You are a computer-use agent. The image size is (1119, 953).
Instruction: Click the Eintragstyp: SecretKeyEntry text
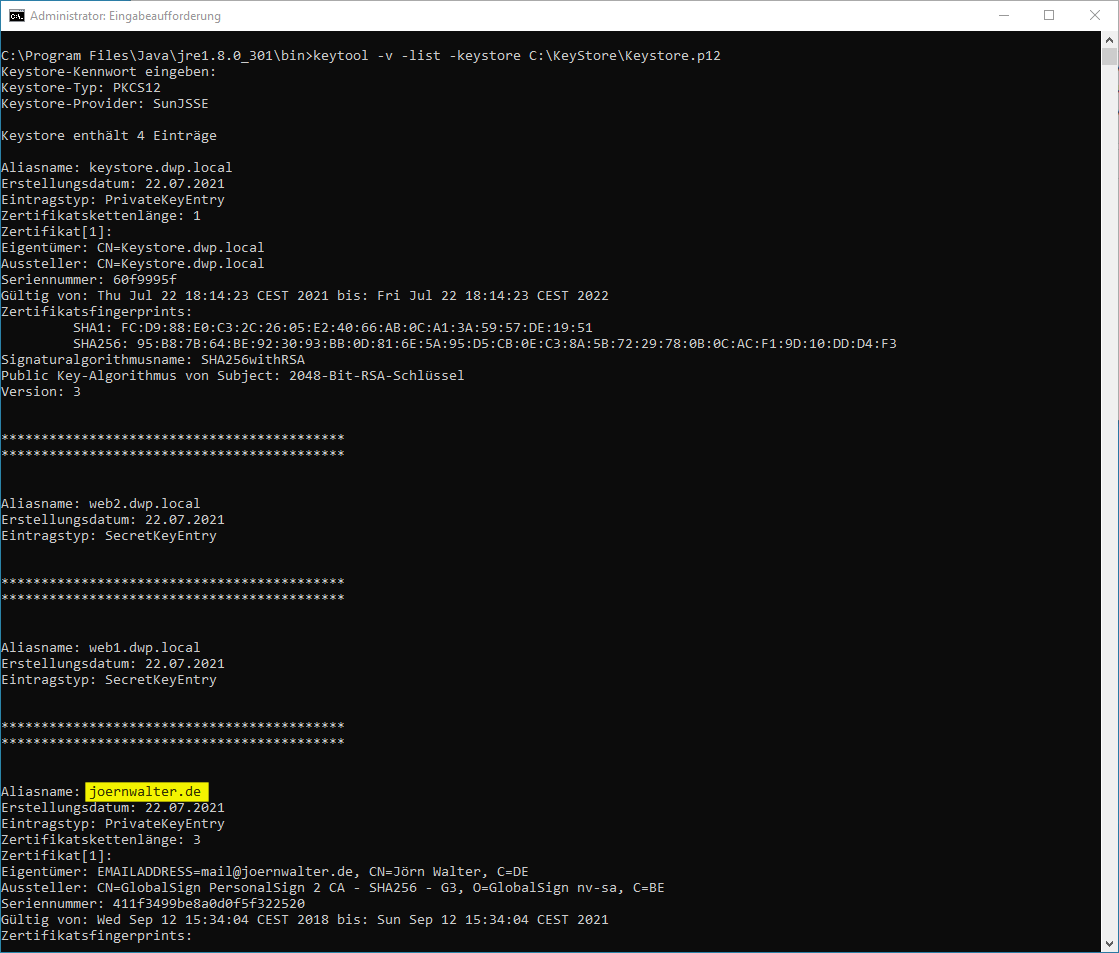[110, 535]
